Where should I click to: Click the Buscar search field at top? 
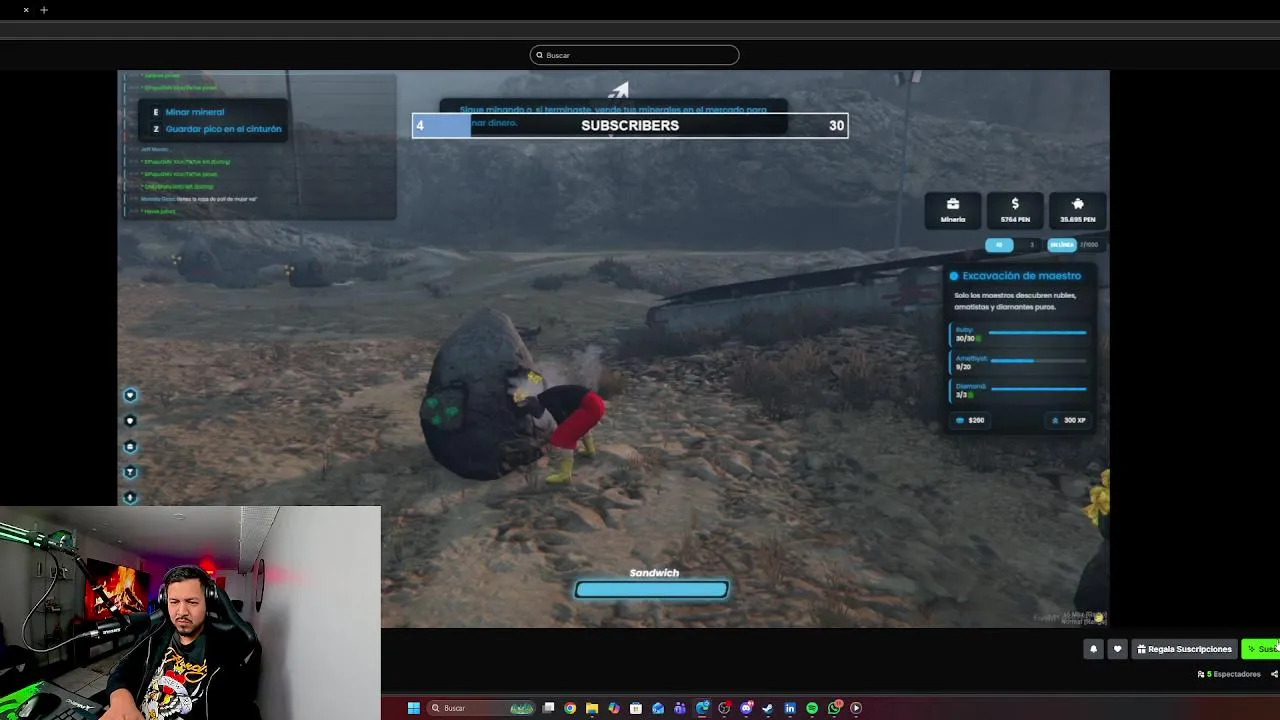point(635,55)
